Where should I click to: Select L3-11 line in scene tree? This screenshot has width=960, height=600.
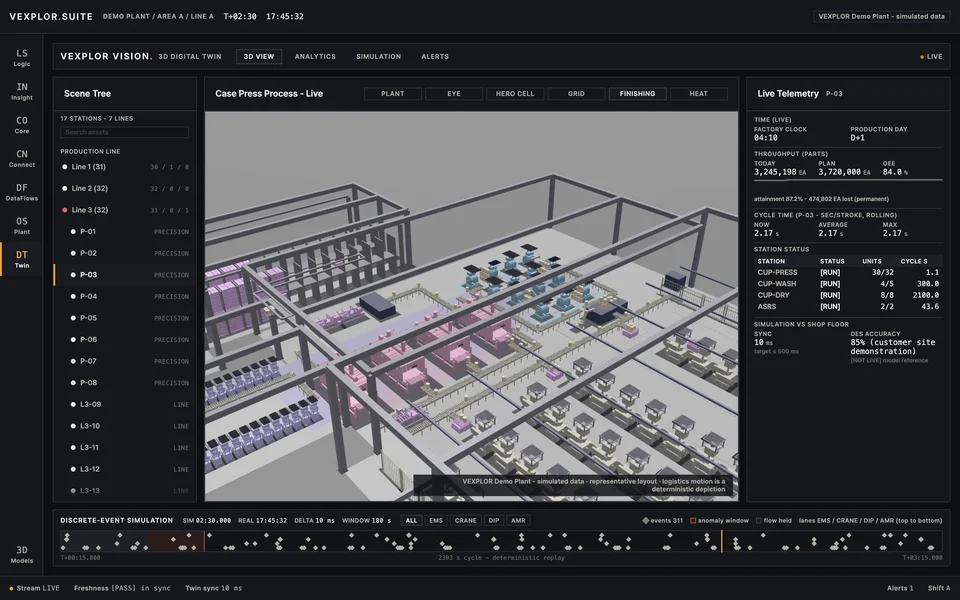point(125,448)
